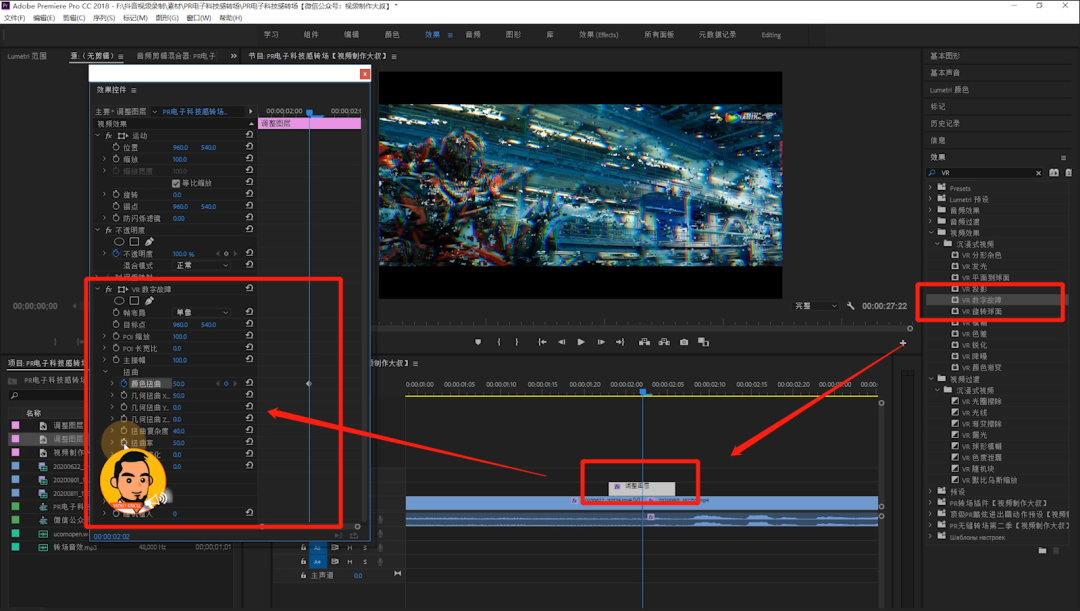The height and width of the screenshot is (611, 1080).
Task: Reset the 旋转 rotation parameter
Action: point(249,194)
